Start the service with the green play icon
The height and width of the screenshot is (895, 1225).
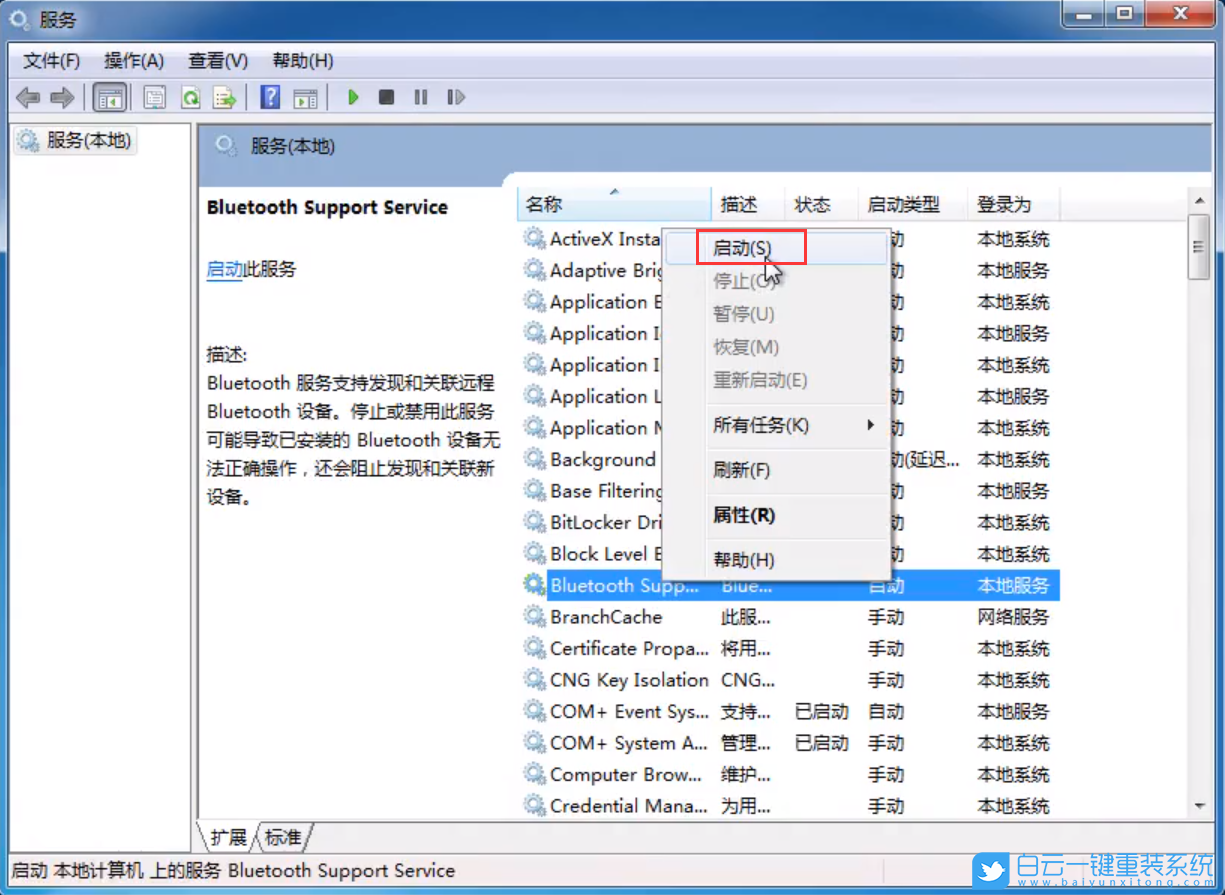pos(353,97)
